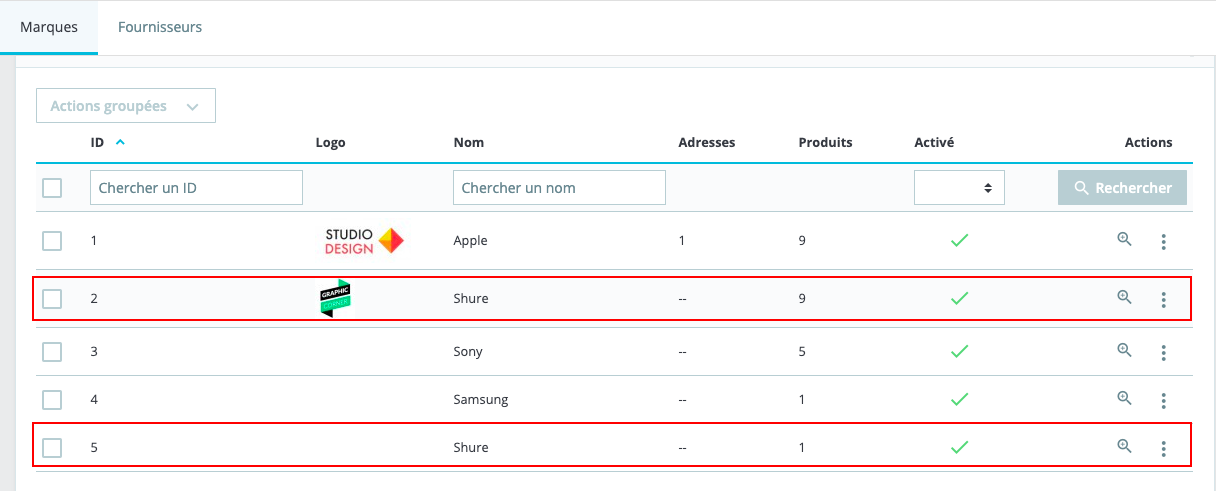Viewport: 1216px width, 491px height.
Task: Open Actions groupées dropdown
Action: click(x=126, y=106)
